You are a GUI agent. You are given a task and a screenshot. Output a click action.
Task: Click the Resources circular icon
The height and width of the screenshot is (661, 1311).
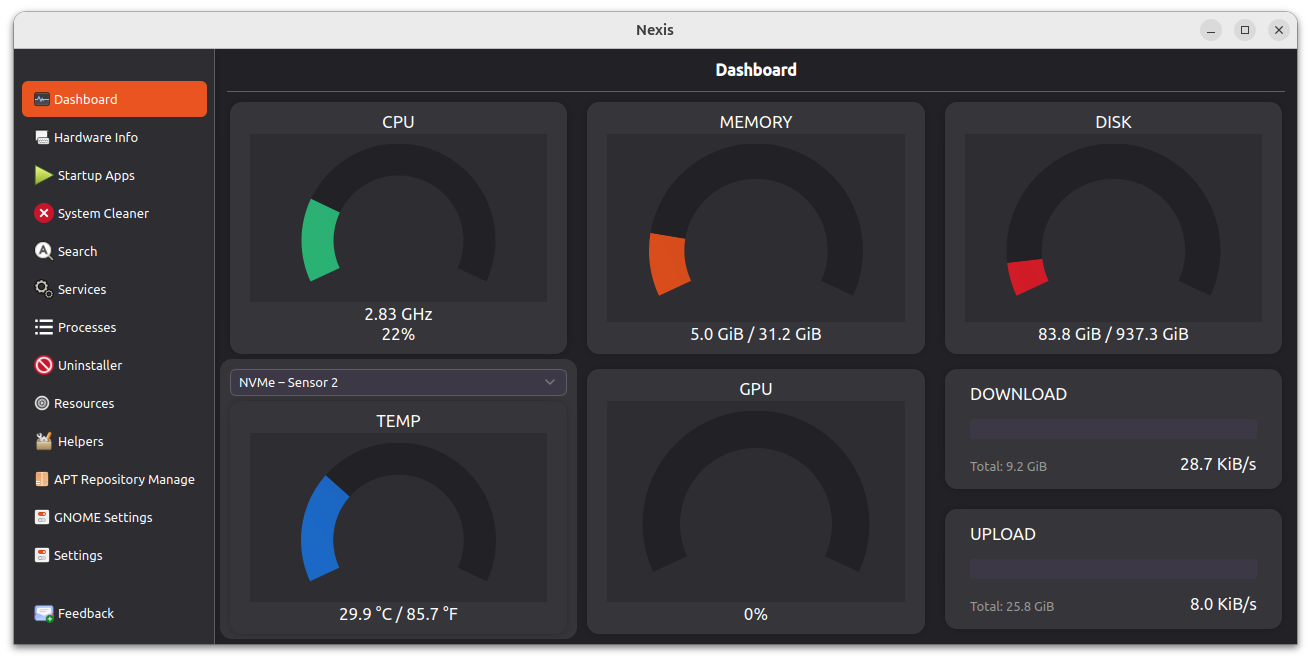click(x=42, y=403)
